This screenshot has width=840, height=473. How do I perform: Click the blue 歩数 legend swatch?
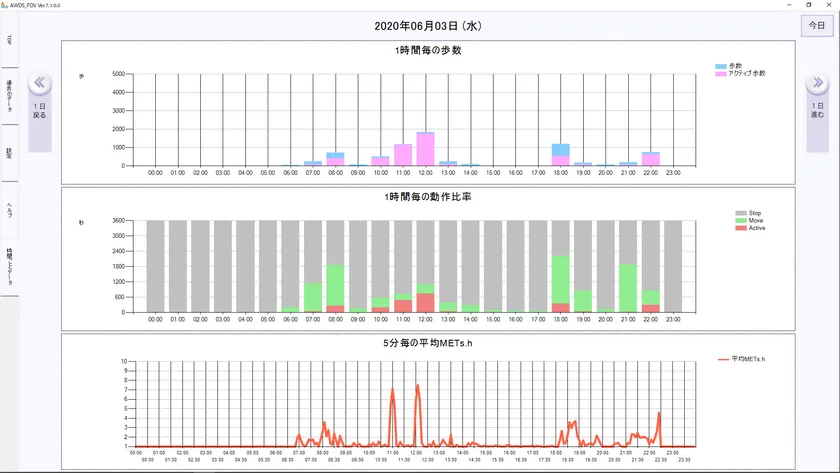(x=721, y=66)
